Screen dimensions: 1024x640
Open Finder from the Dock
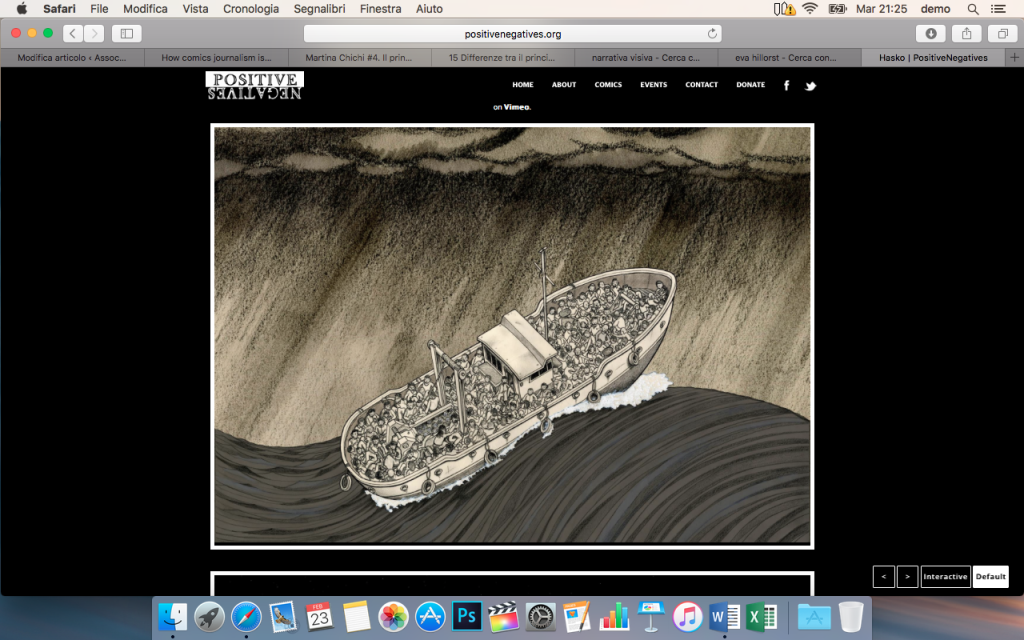click(x=173, y=616)
